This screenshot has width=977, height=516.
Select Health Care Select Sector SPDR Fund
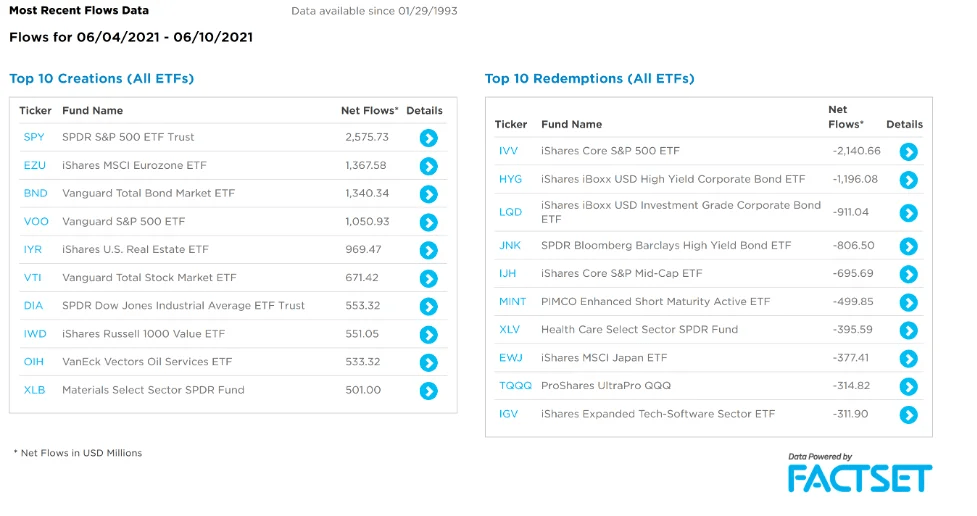639,329
